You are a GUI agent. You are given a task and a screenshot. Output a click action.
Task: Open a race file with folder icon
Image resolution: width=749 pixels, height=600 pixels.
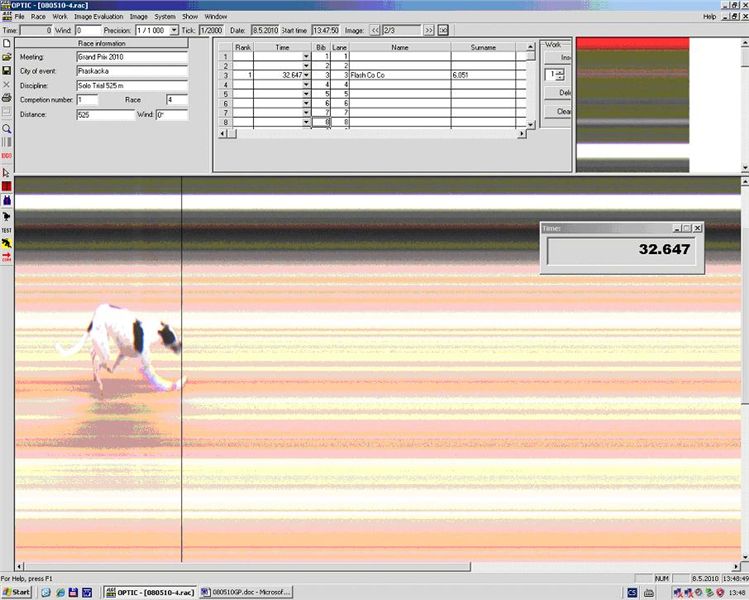tap(7, 57)
